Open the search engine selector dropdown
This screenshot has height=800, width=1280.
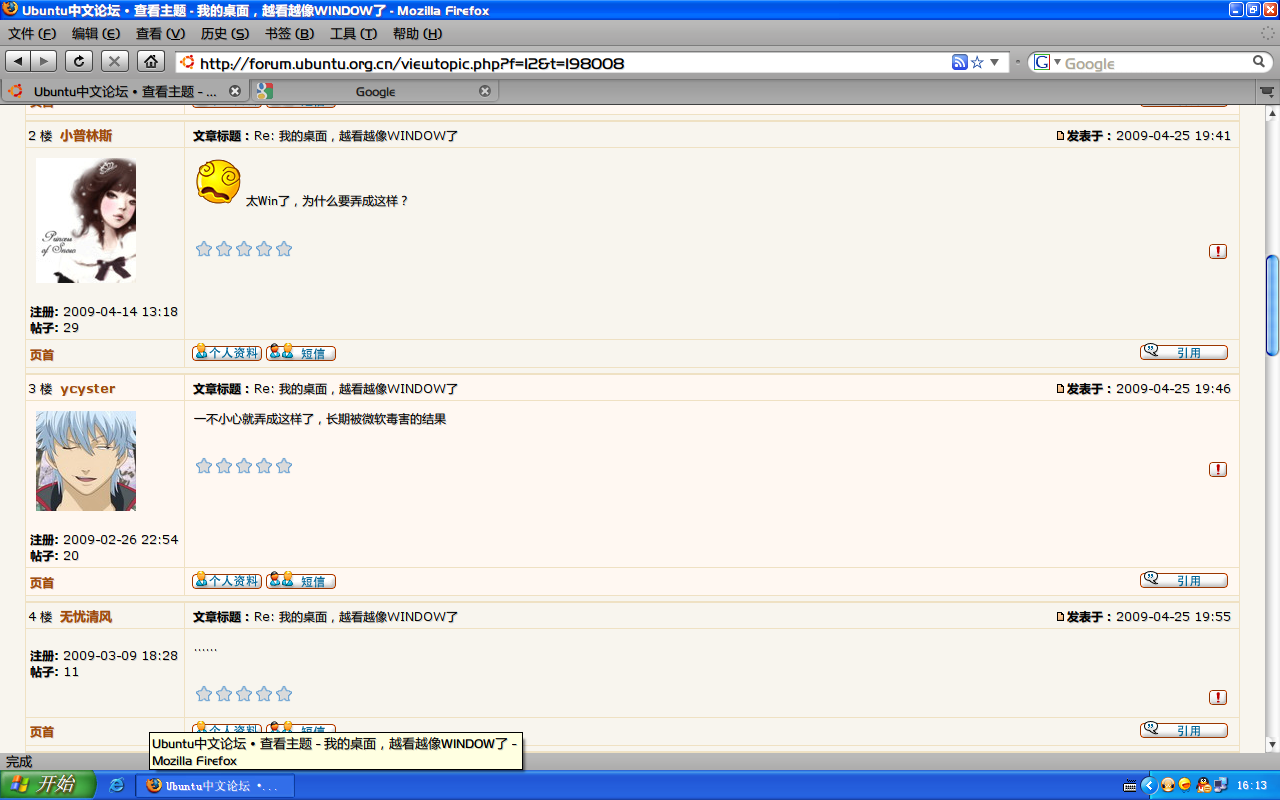tap(1048, 62)
